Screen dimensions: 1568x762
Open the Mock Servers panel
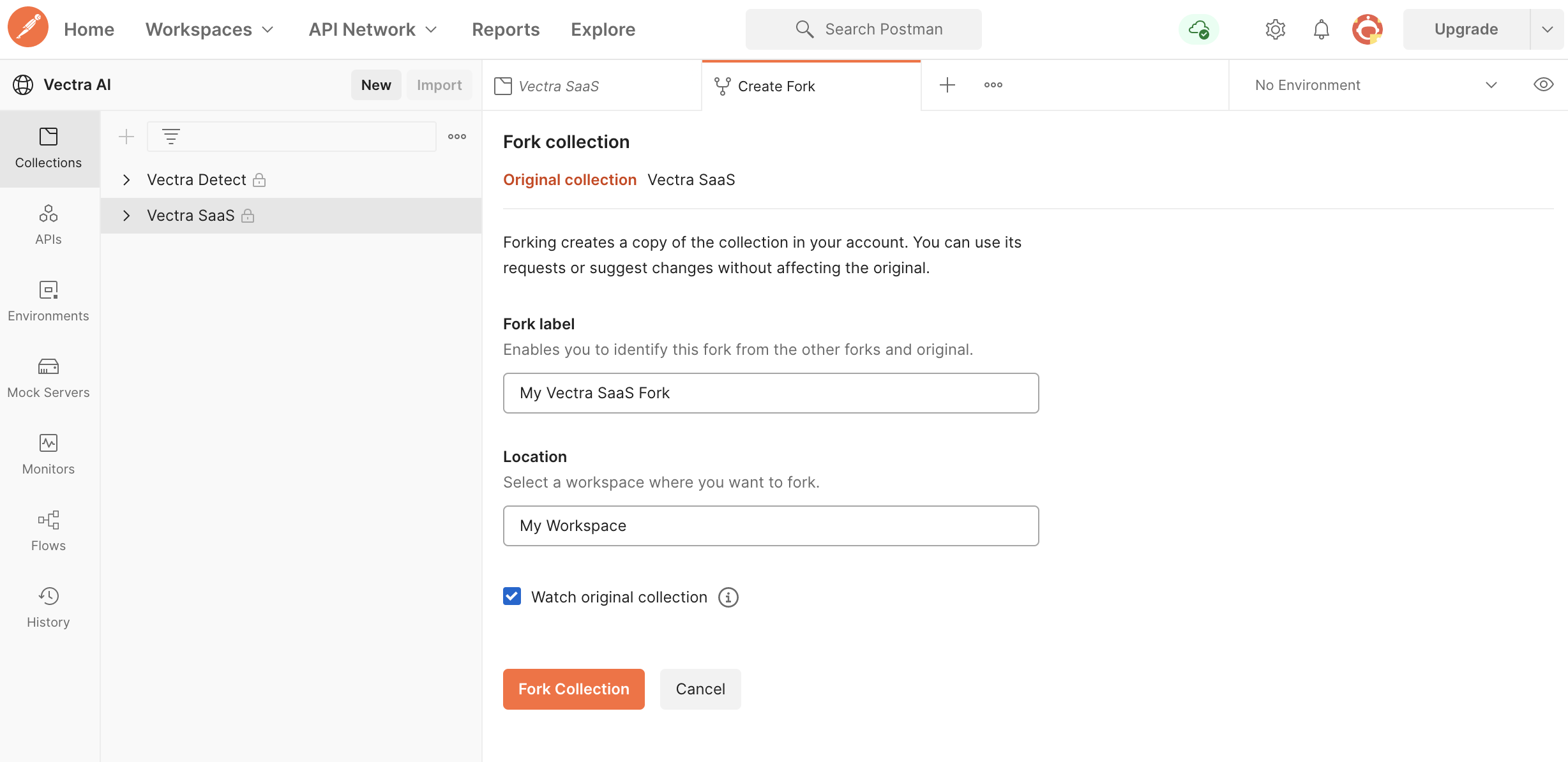(48, 378)
